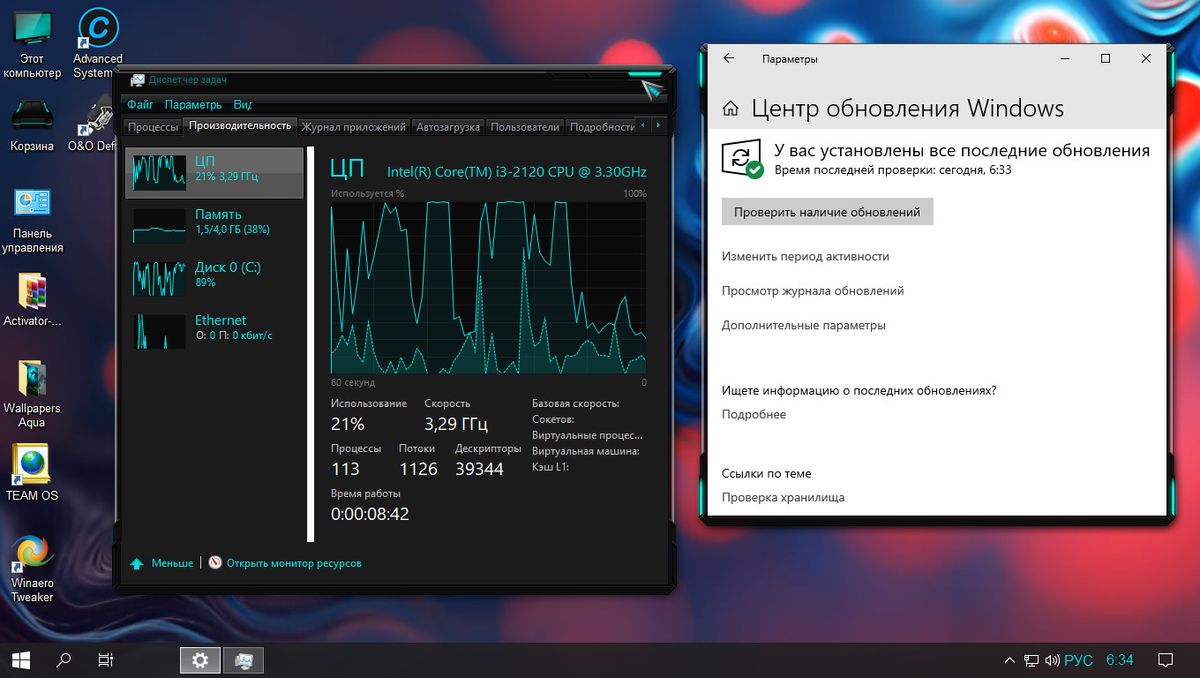Click the Task Manager title bar icon
Viewport: 1200px width, 678px height.
137,80
